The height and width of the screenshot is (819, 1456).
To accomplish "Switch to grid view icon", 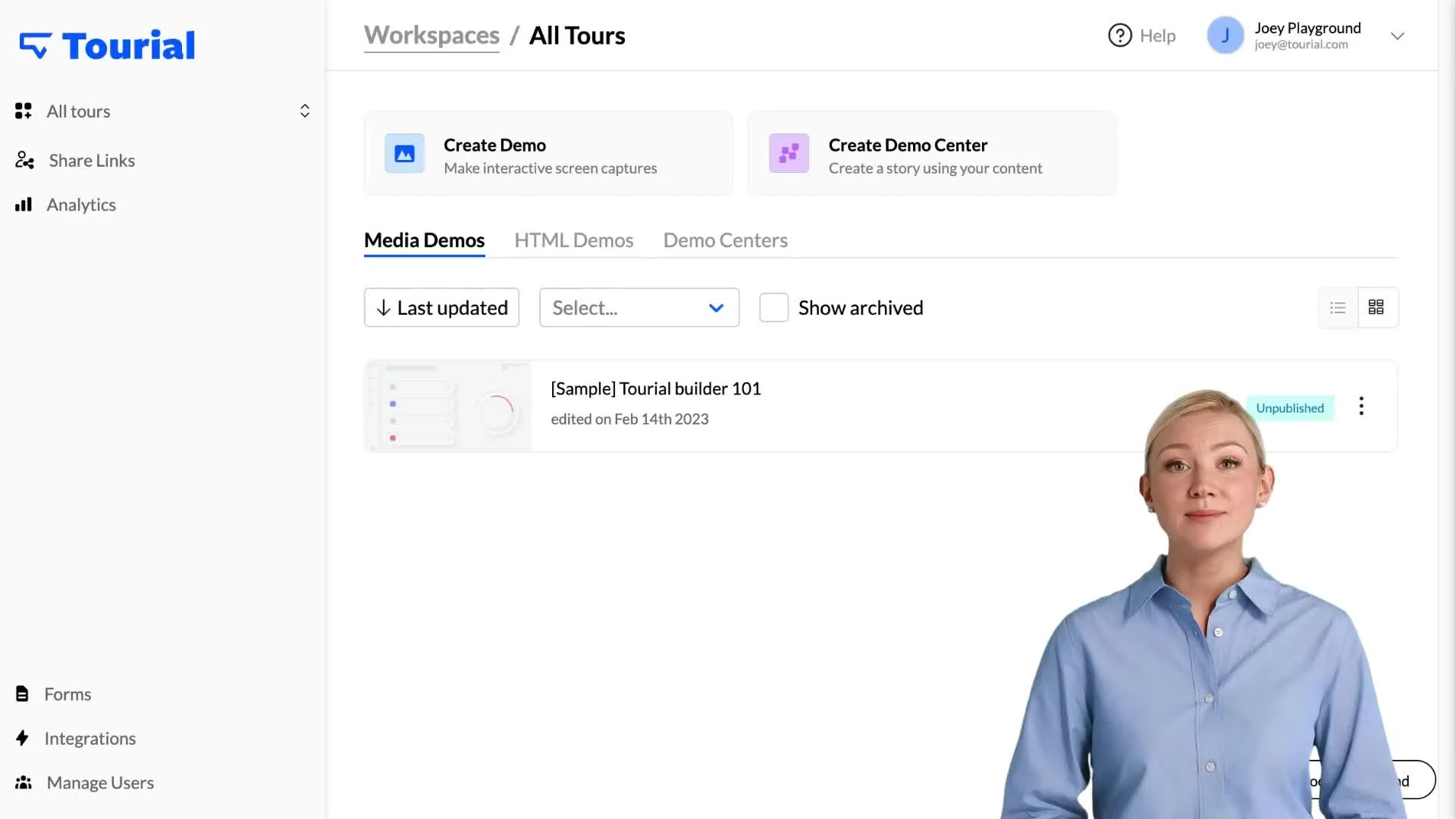I will pyautogui.click(x=1376, y=307).
